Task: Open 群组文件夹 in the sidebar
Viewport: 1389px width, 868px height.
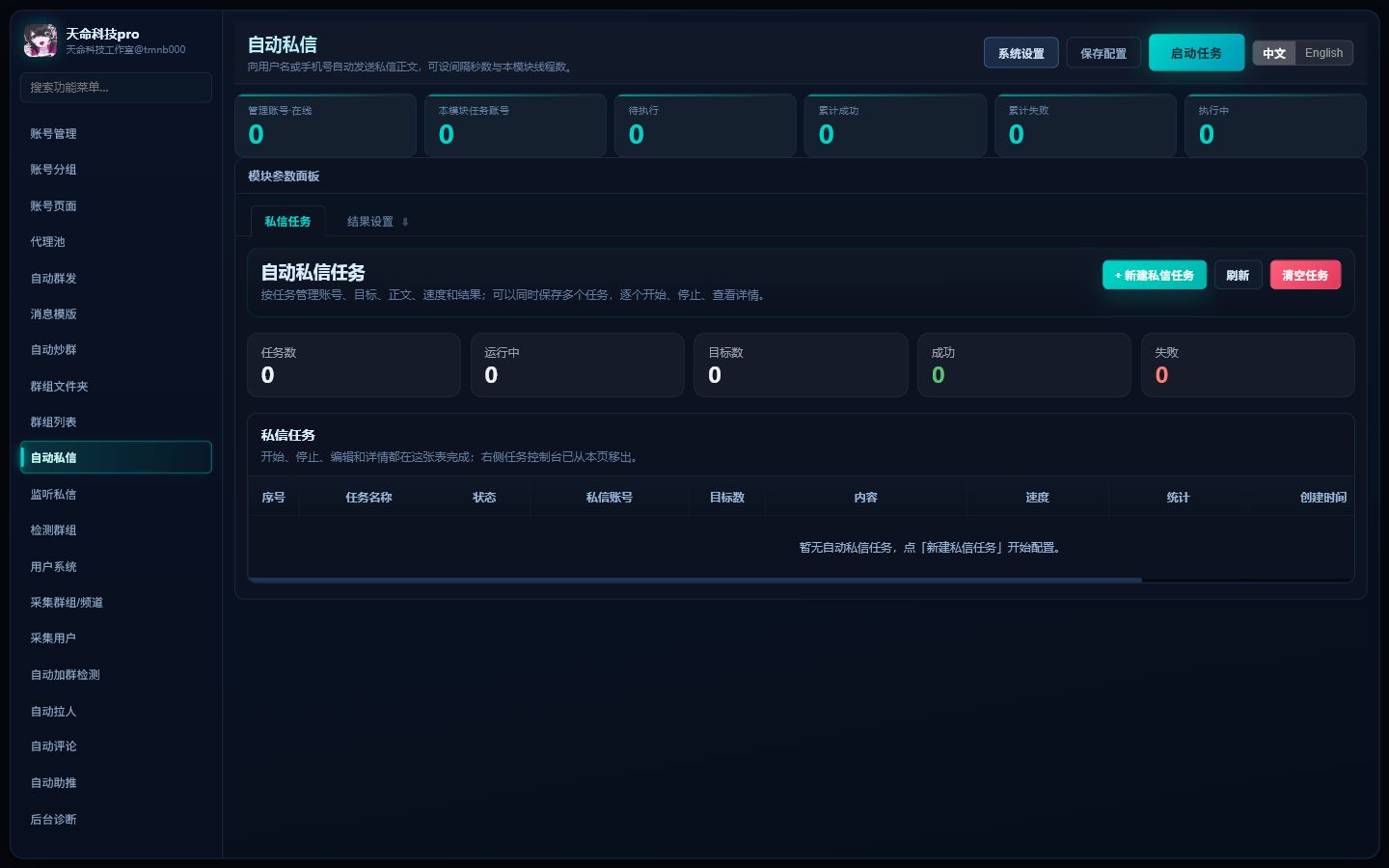Action: (x=116, y=386)
